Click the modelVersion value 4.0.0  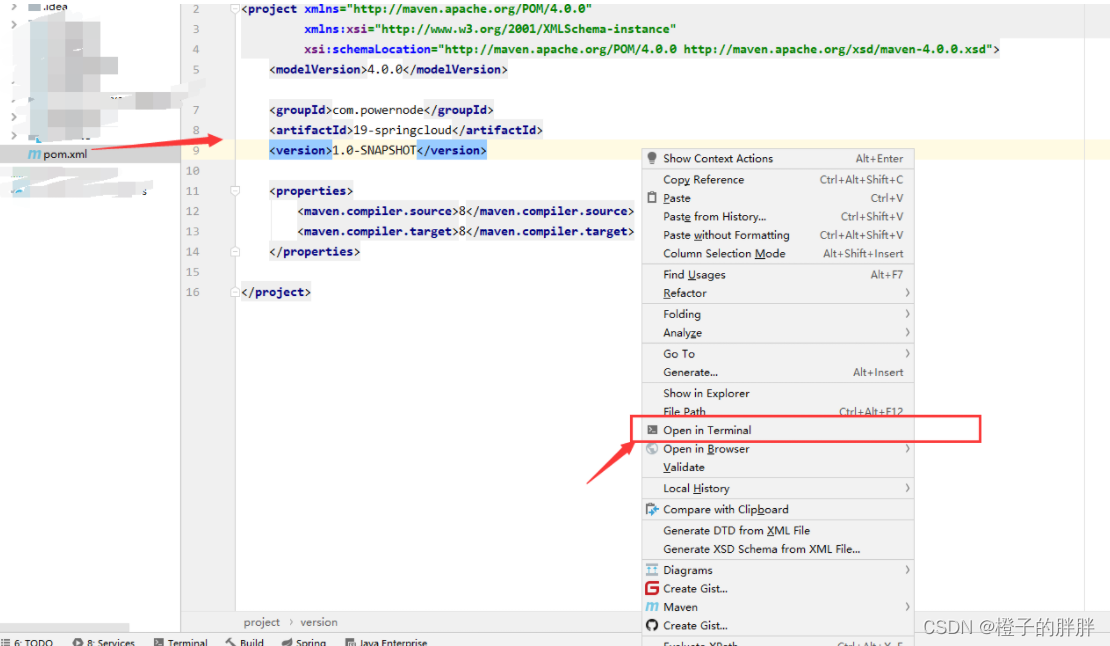pyautogui.click(x=385, y=69)
